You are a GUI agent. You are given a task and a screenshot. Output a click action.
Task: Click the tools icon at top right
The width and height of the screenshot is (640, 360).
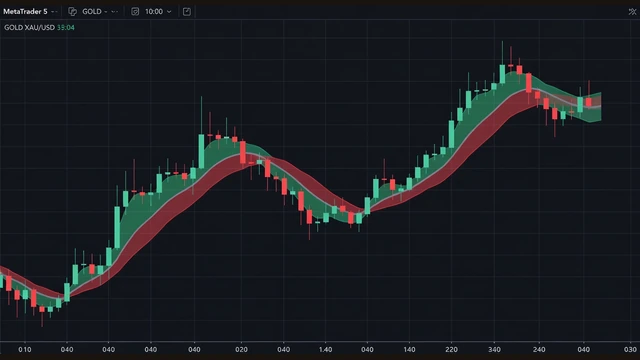point(632,11)
